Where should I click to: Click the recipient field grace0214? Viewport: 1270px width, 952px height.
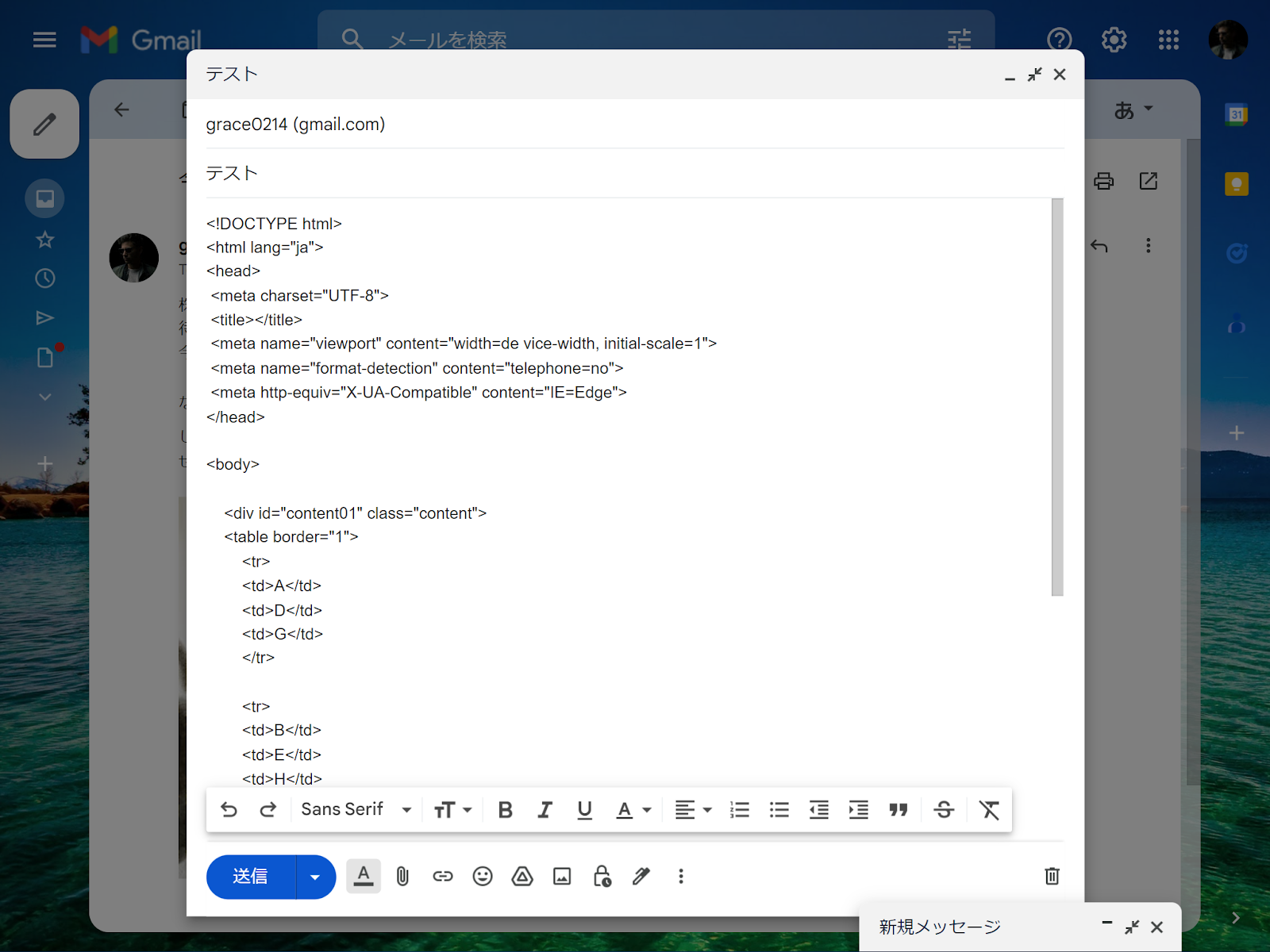[635, 125]
